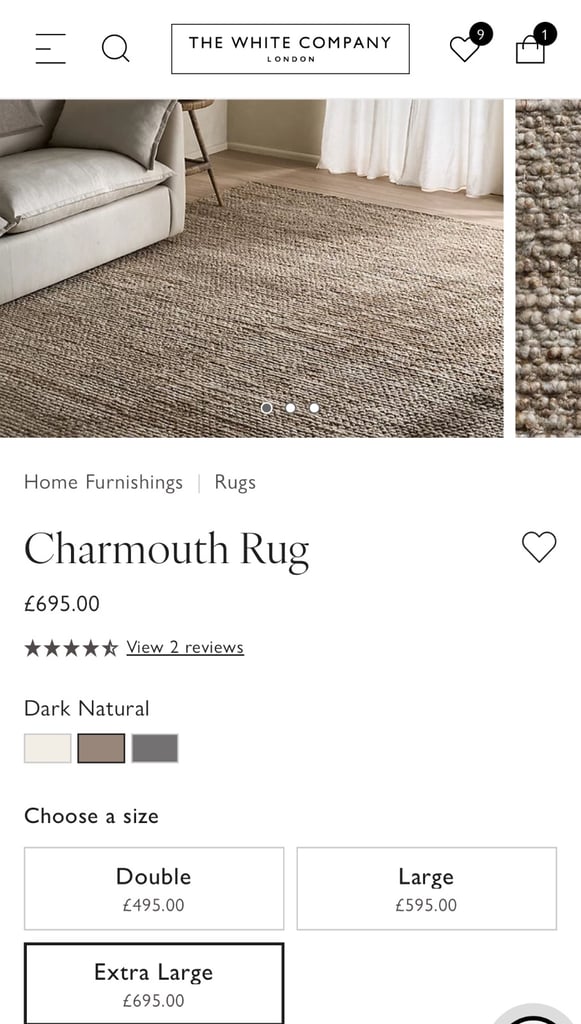Image resolution: width=581 pixels, height=1024 pixels.
Task: Select the Large size option
Action: 426,888
